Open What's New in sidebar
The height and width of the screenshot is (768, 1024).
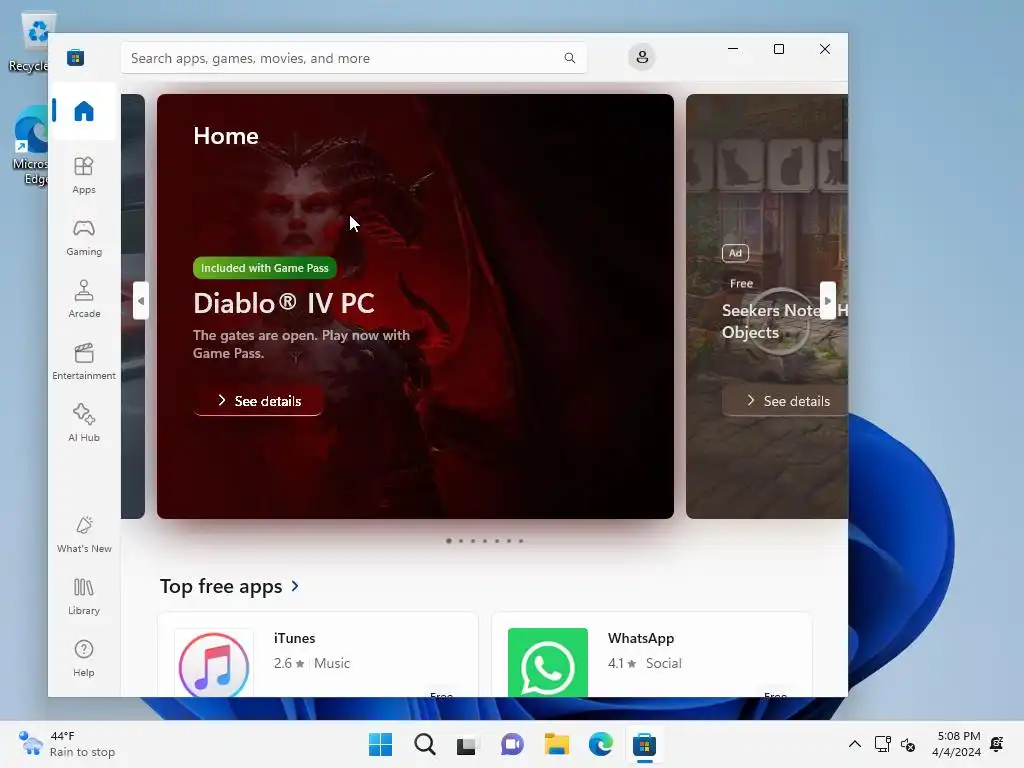click(x=84, y=534)
